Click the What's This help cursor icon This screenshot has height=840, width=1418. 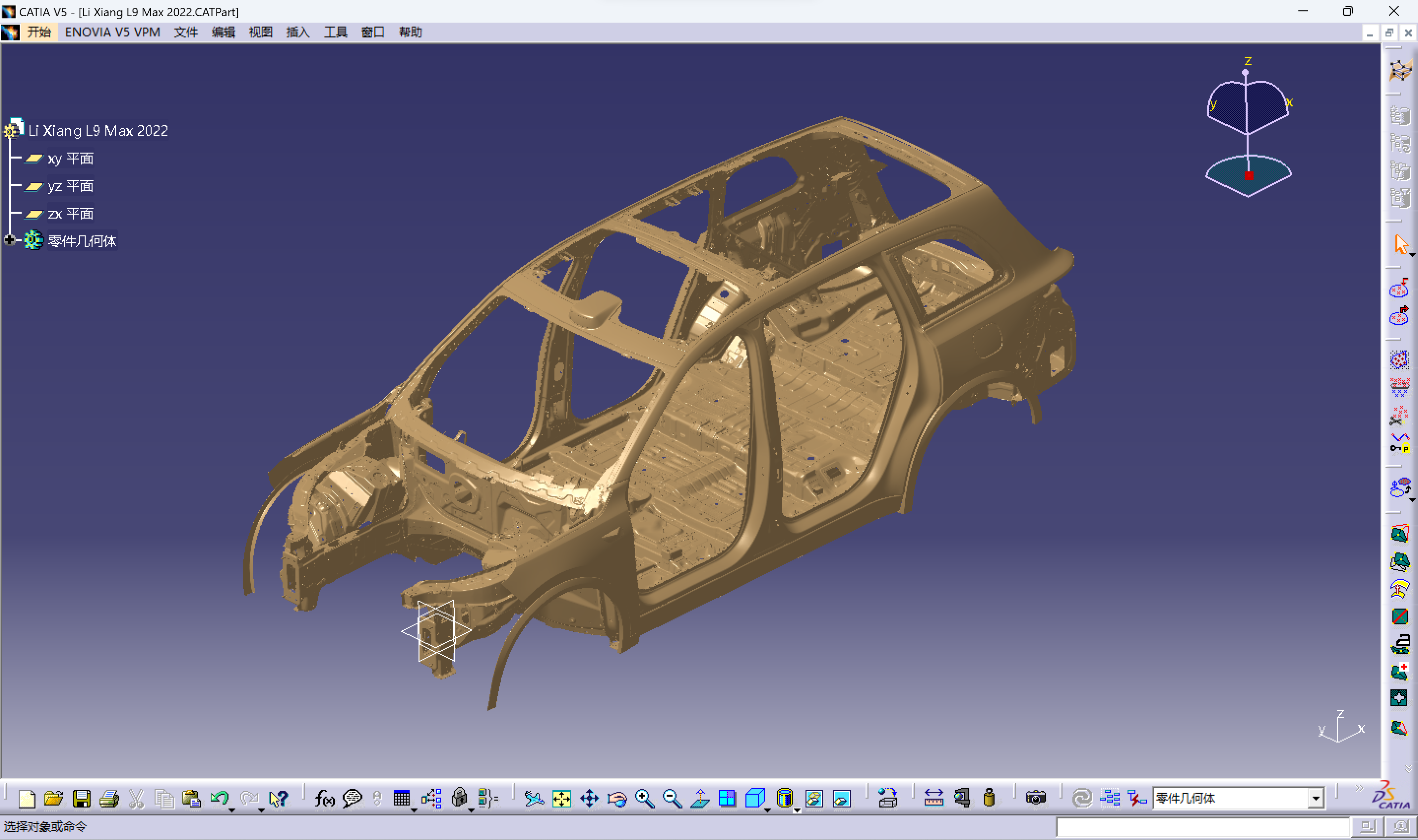click(278, 799)
